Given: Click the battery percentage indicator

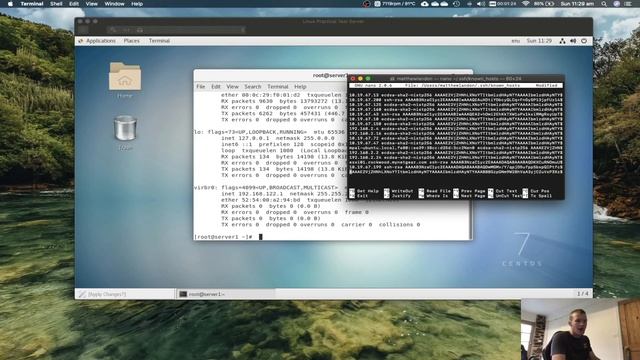Looking at the screenshot, I should pos(544,4).
